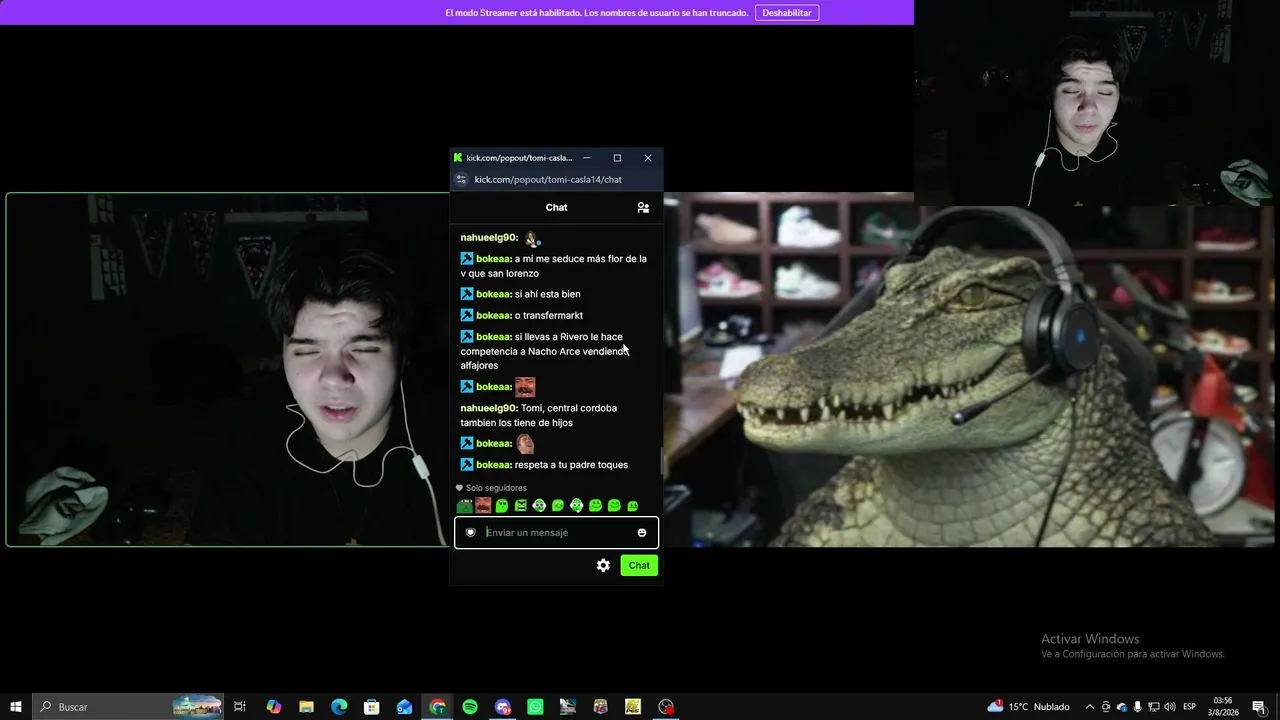Click the Meet Now camera tray icon

coord(1106,707)
